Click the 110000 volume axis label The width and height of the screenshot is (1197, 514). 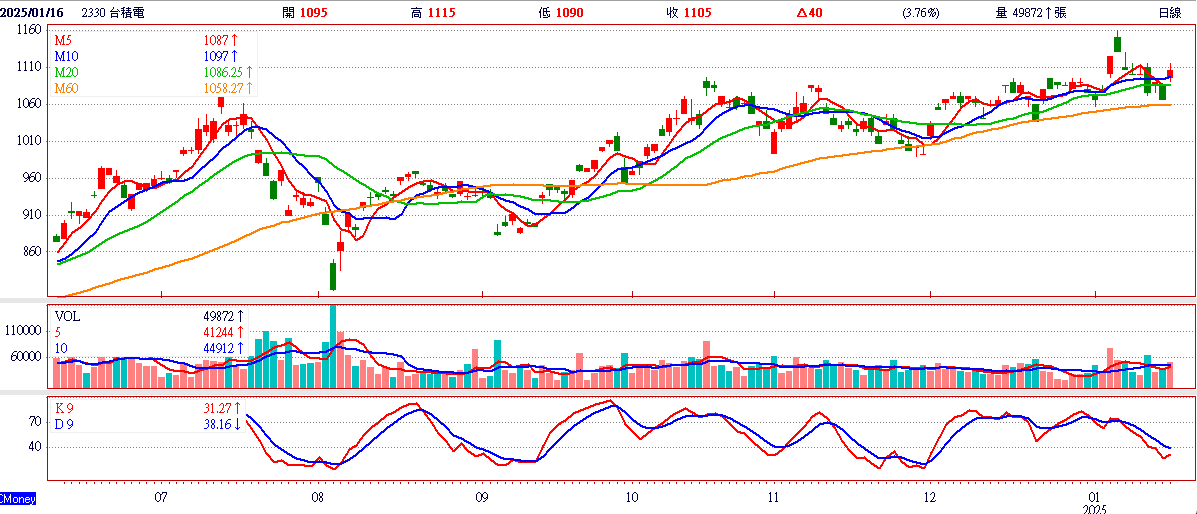click(x=23, y=331)
